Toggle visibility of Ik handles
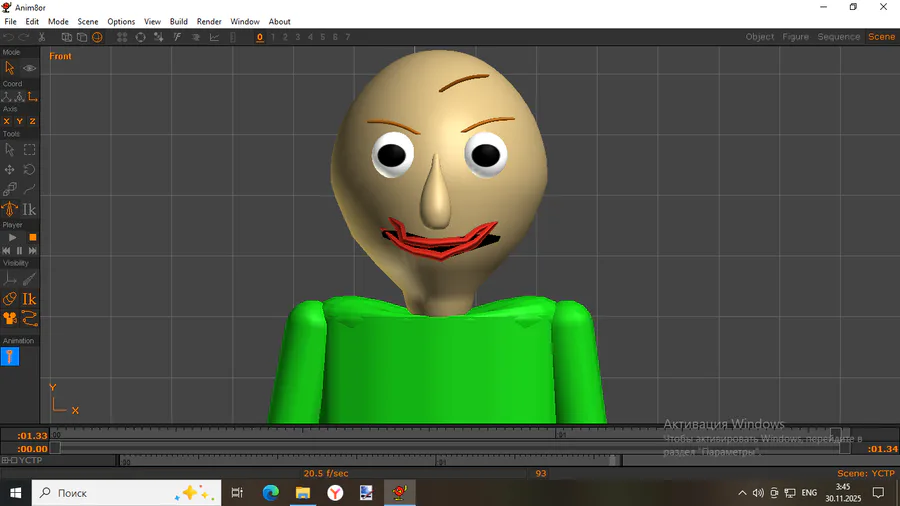 tap(29, 299)
